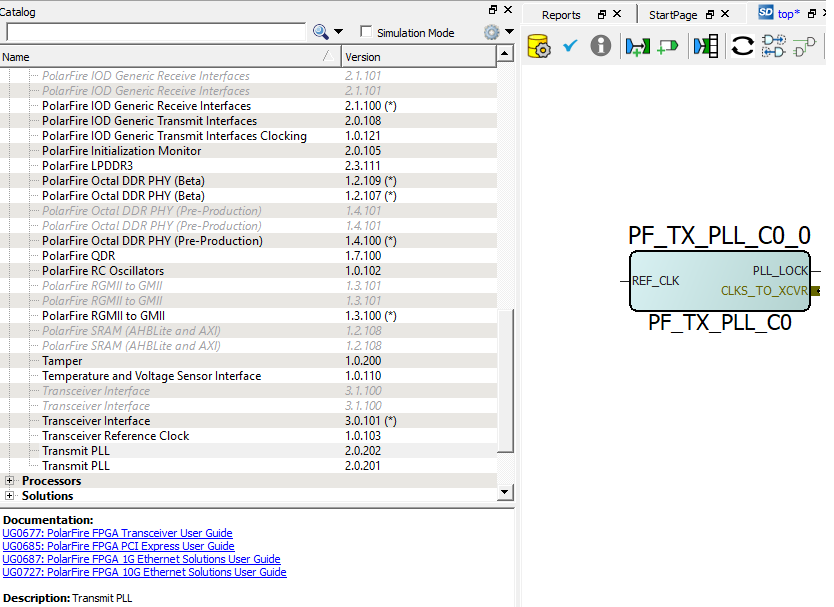Click the black circular arrows sync icon
834x607 pixels.
(742, 46)
